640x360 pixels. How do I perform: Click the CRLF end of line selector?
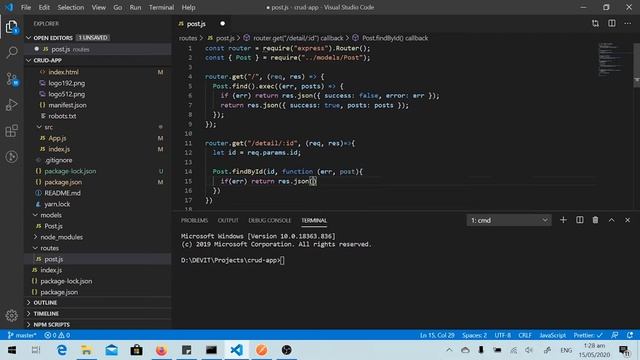click(x=525, y=335)
